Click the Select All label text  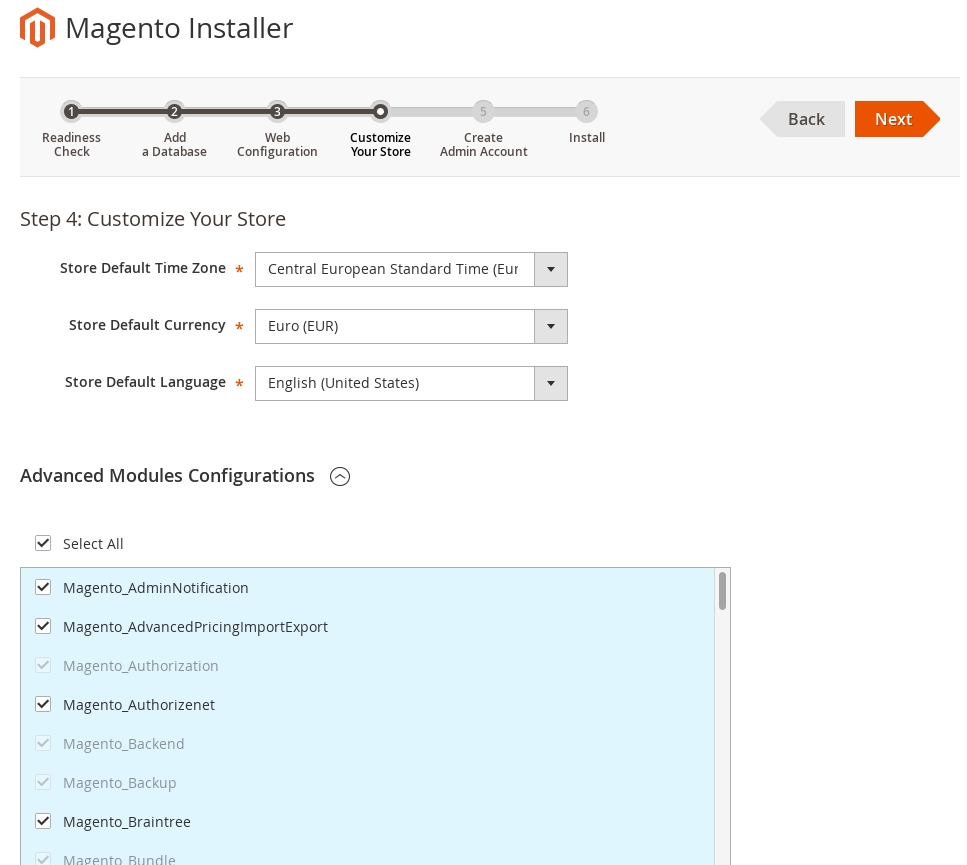[93, 544]
